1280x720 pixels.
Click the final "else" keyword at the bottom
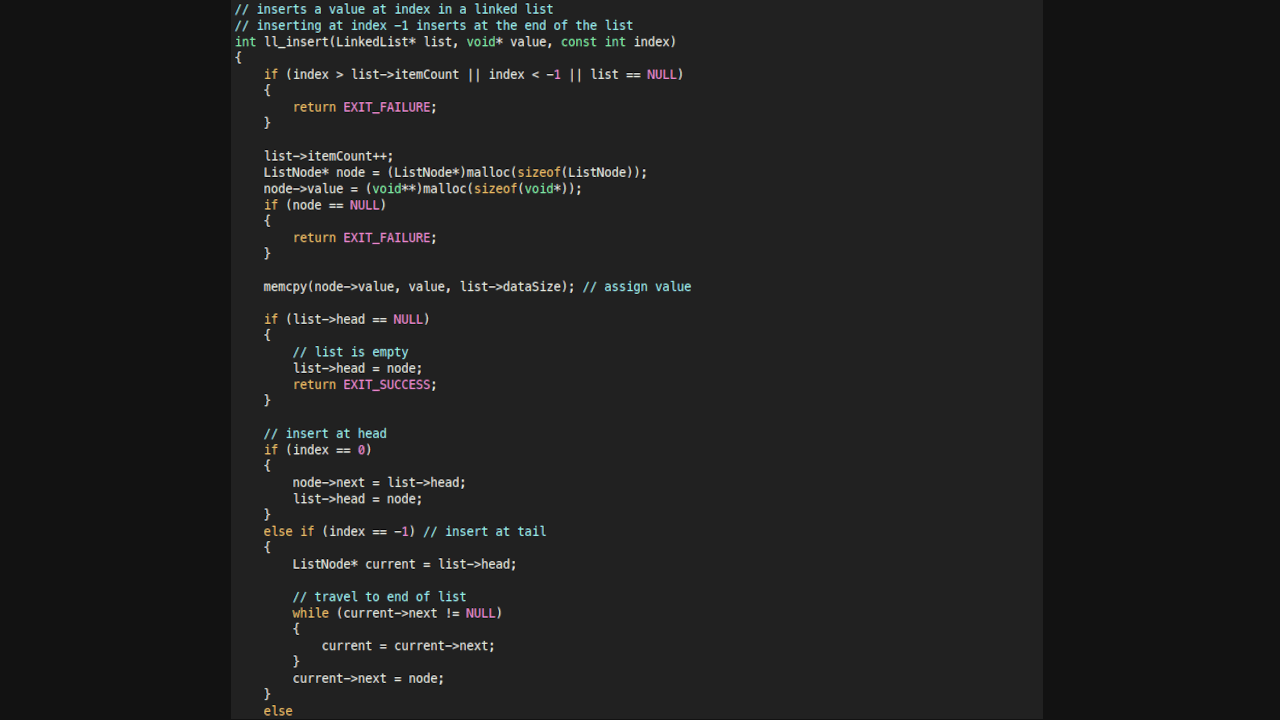tap(278, 711)
